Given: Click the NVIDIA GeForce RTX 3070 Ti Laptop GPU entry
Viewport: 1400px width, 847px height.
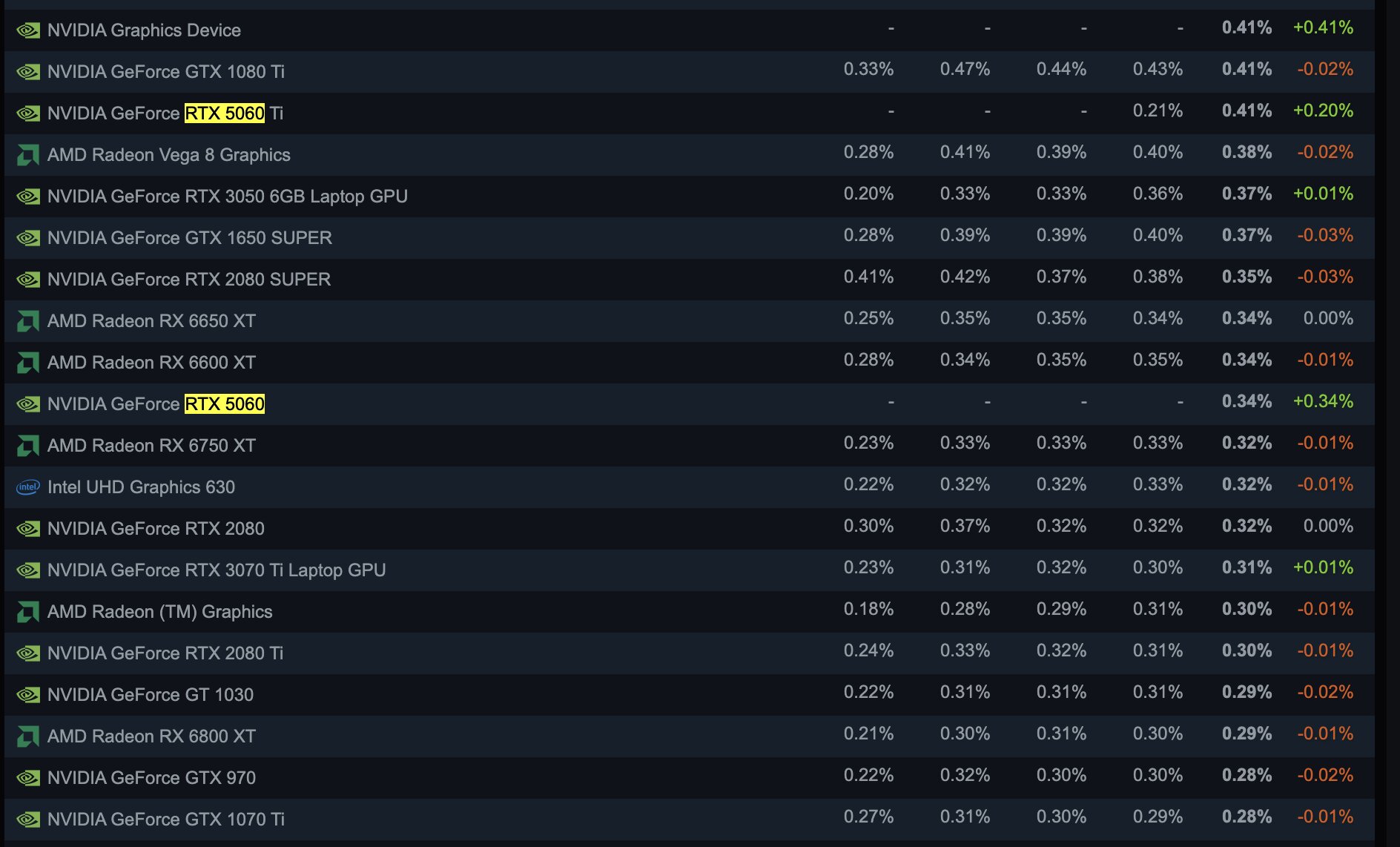Looking at the screenshot, I should [217, 570].
